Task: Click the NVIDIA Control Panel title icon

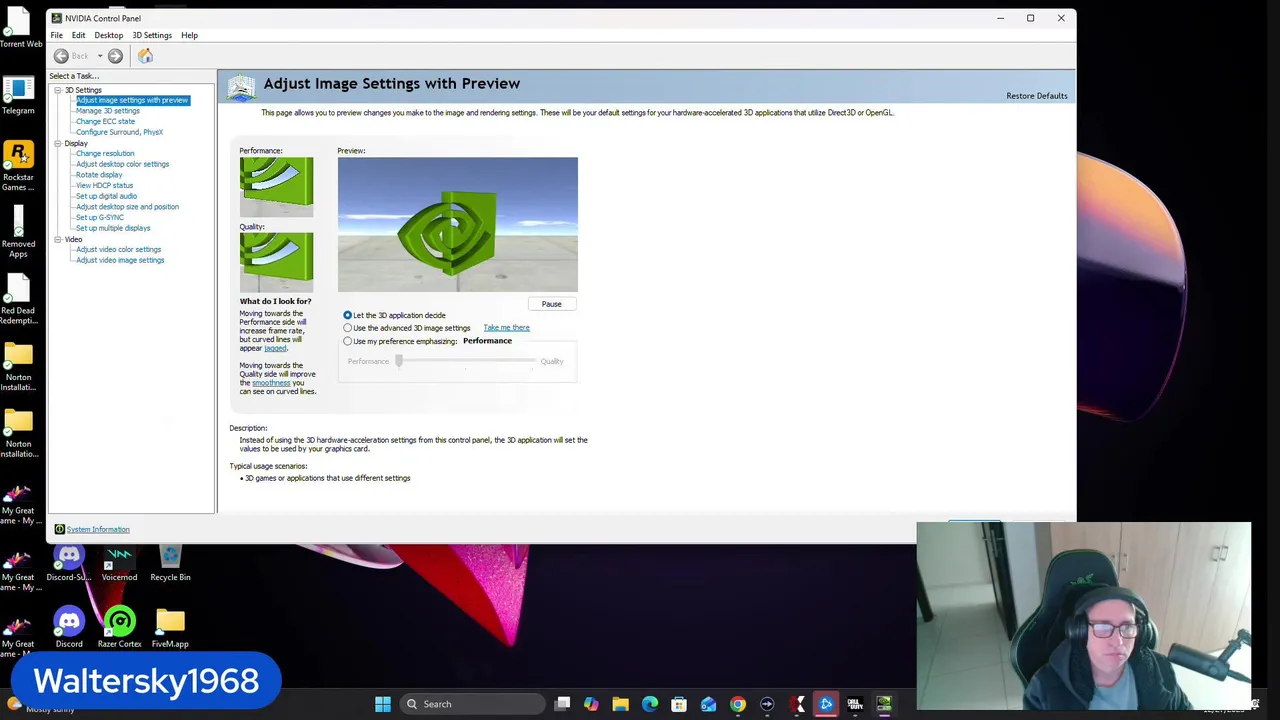Action: tap(56, 18)
